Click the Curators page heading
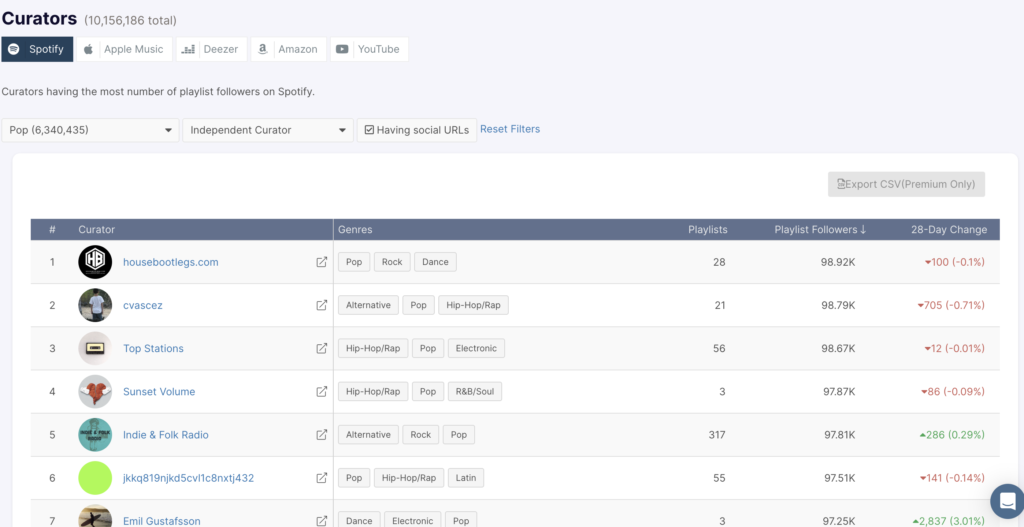 pyautogui.click(x=39, y=19)
